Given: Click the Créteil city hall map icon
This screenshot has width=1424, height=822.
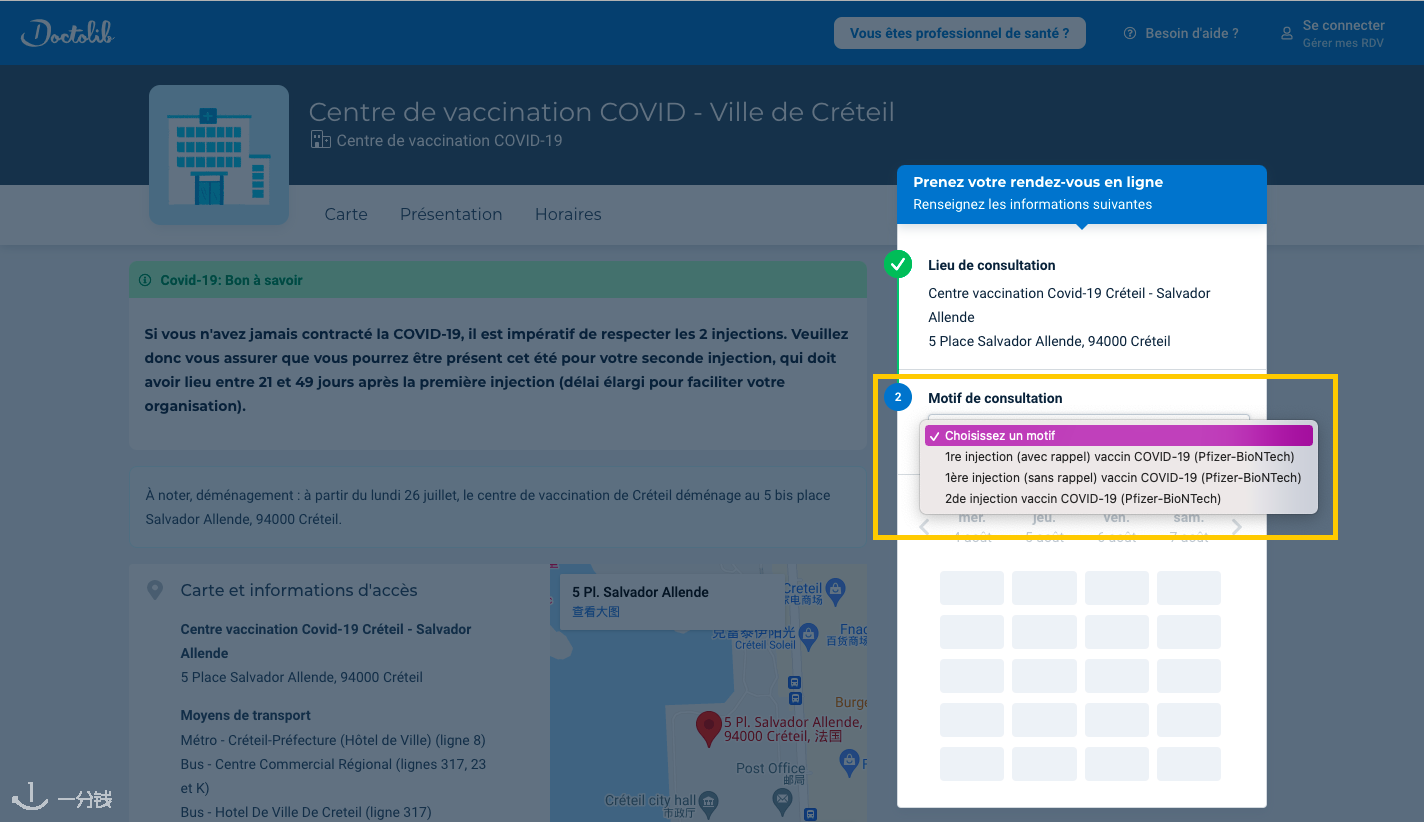Looking at the screenshot, I should (x=709, y=801).
